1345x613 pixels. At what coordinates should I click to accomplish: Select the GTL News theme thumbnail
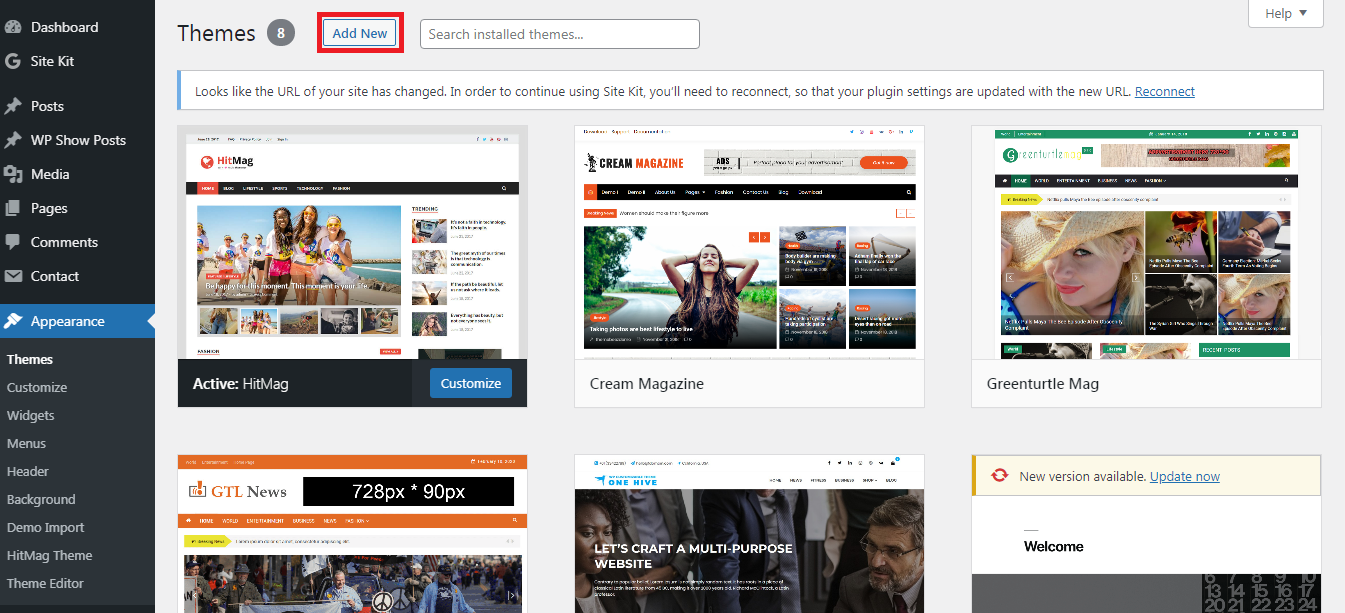[x=352, y=534]
